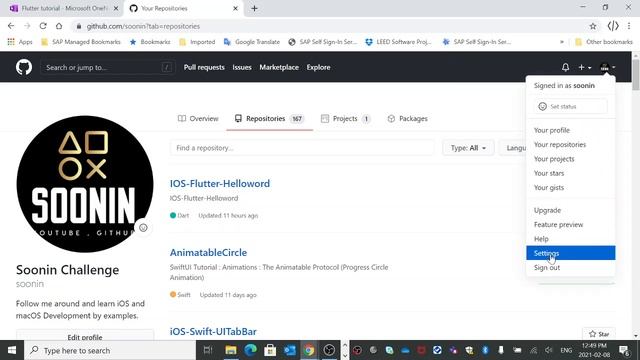Open the code-brackets extension icon

pyautogui.click(x=613, y=26)
